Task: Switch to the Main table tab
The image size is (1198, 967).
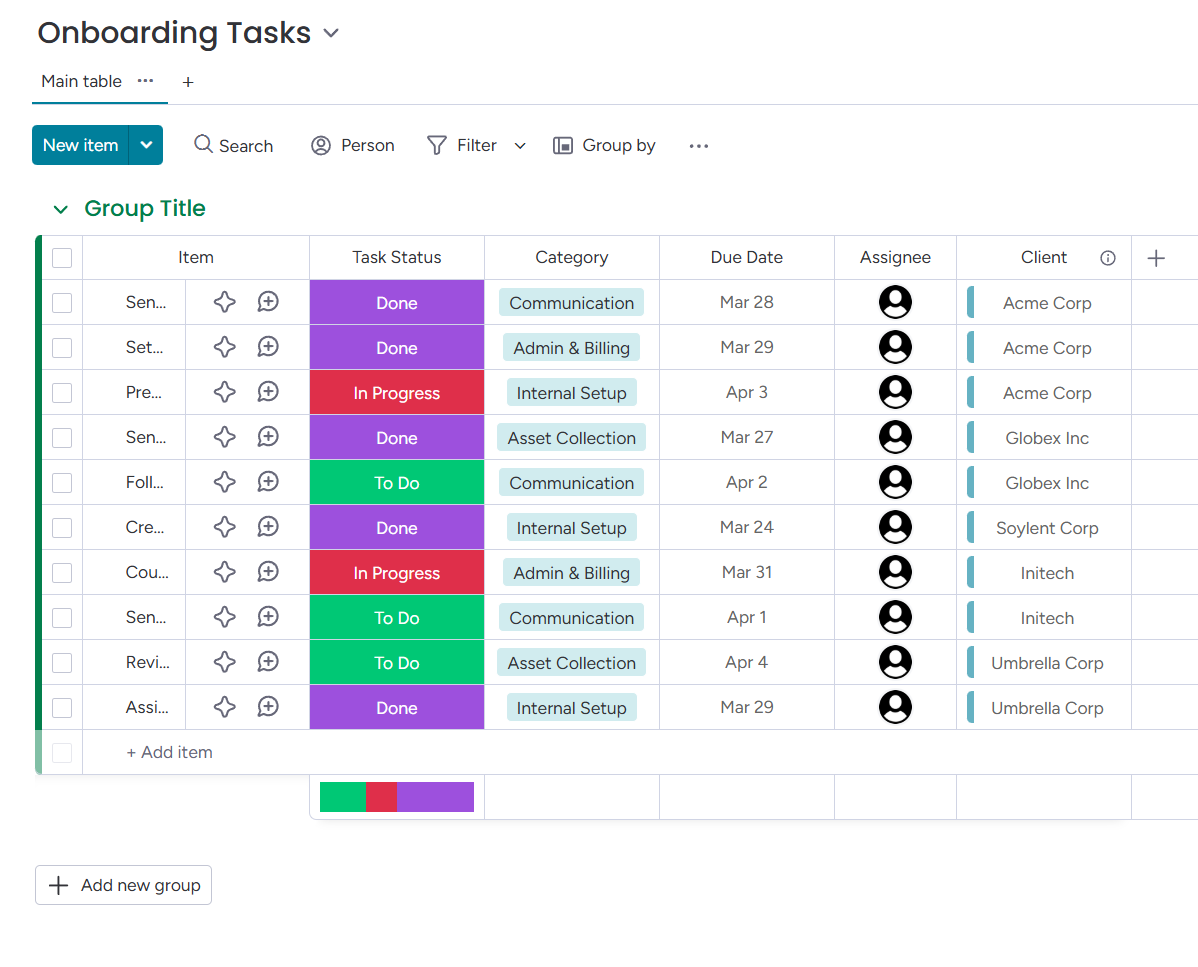Action: pos(80,82)
